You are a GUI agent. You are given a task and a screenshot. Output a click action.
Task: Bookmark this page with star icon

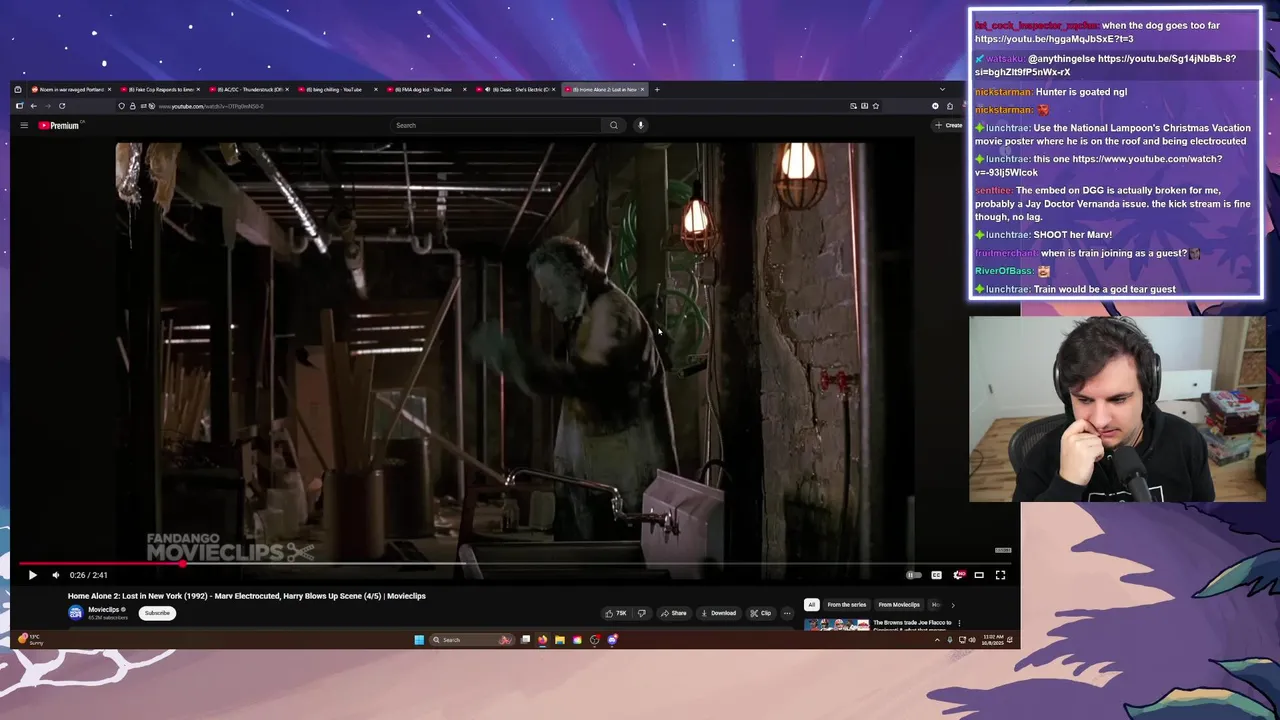pos(876,106)
